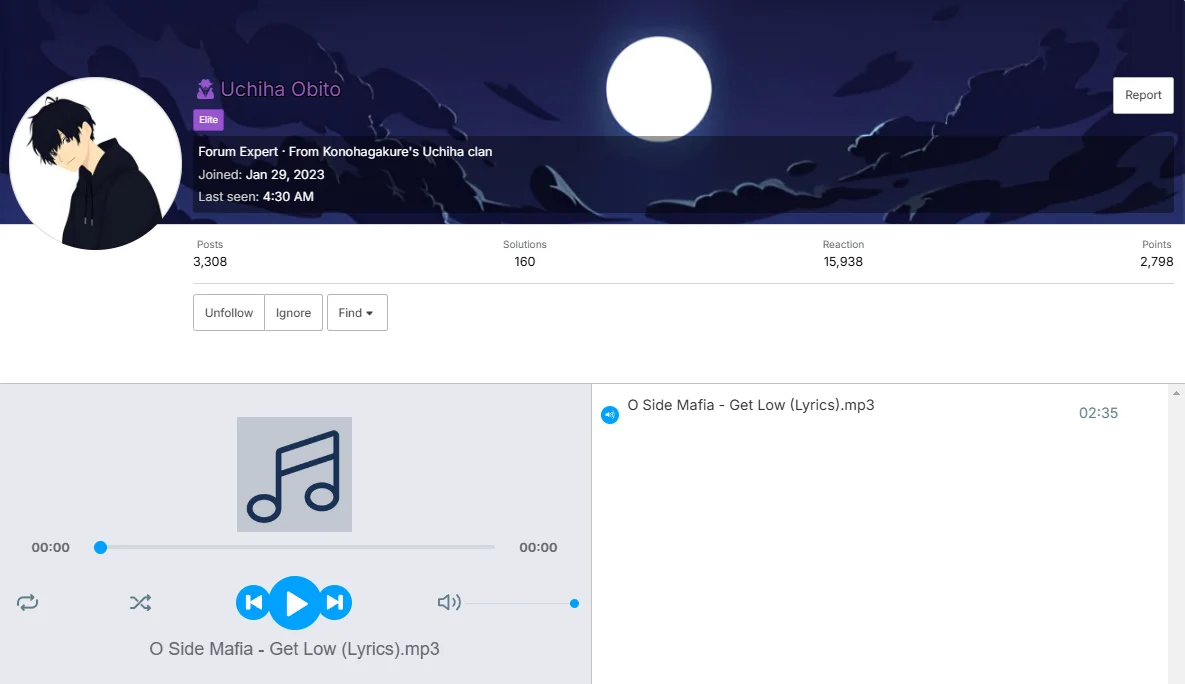Skip to previous track
The width and height of the screenshot is (1185, 684).
(253, 602)
